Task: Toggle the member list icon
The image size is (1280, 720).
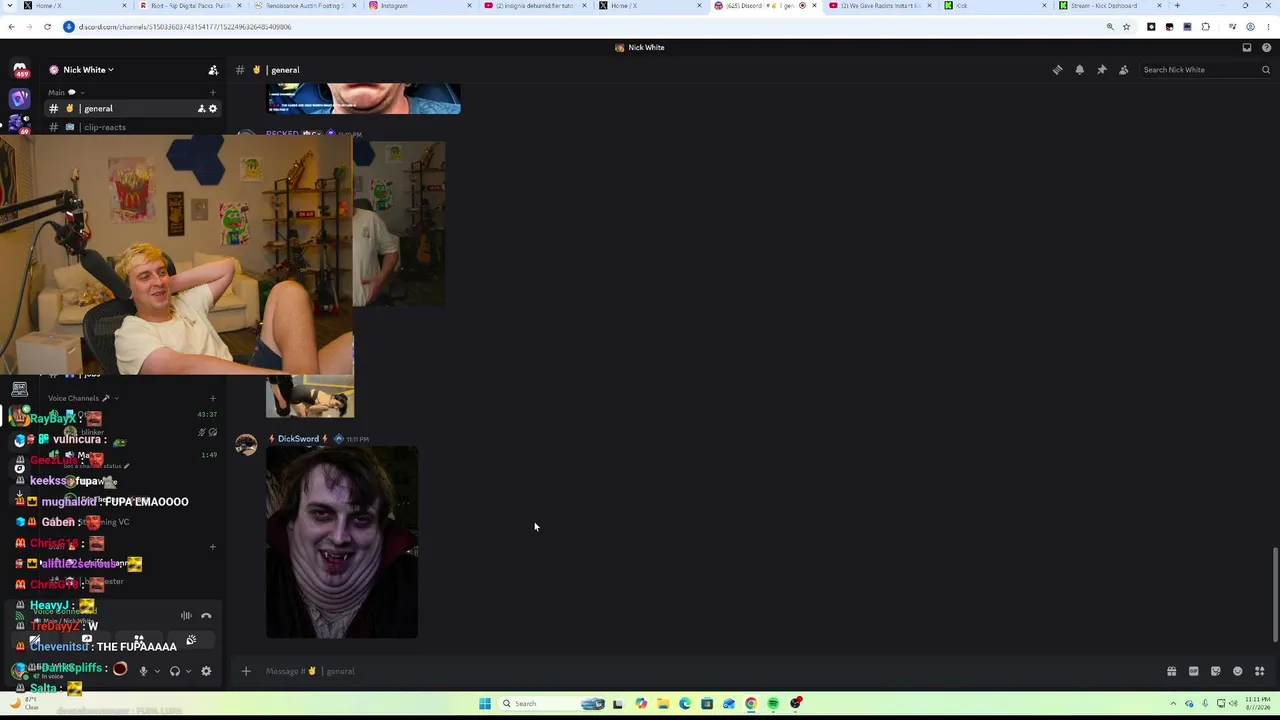Action: tap(1123, 70)
